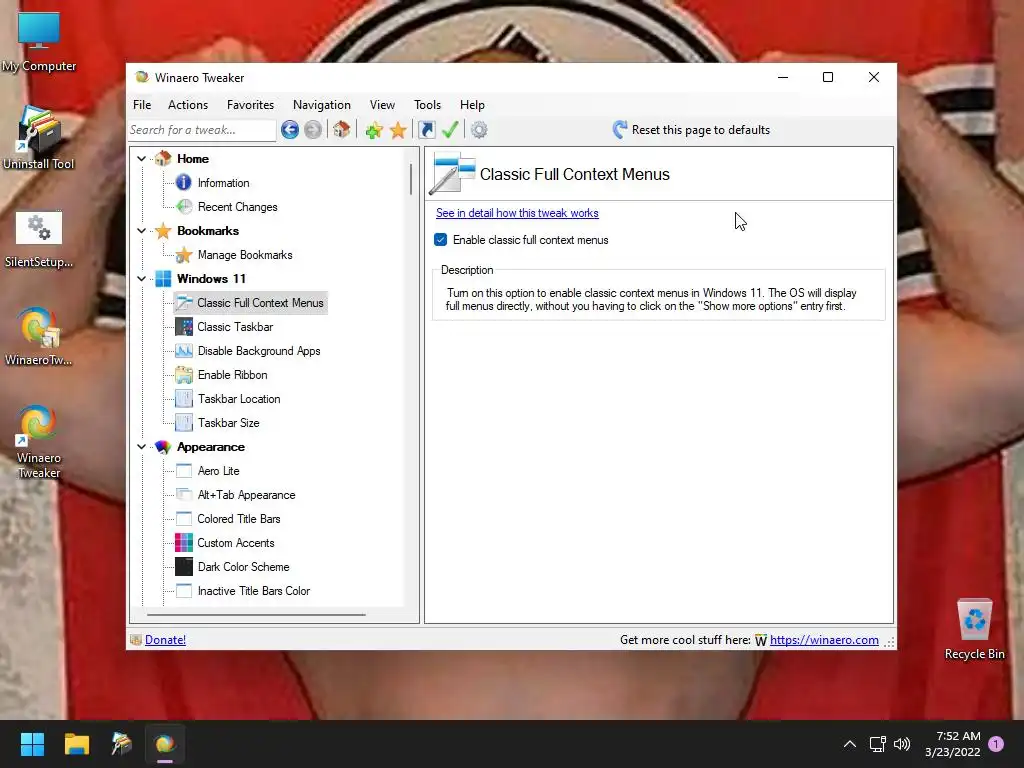Click the Taskbar Size icon

pos(184,423)
